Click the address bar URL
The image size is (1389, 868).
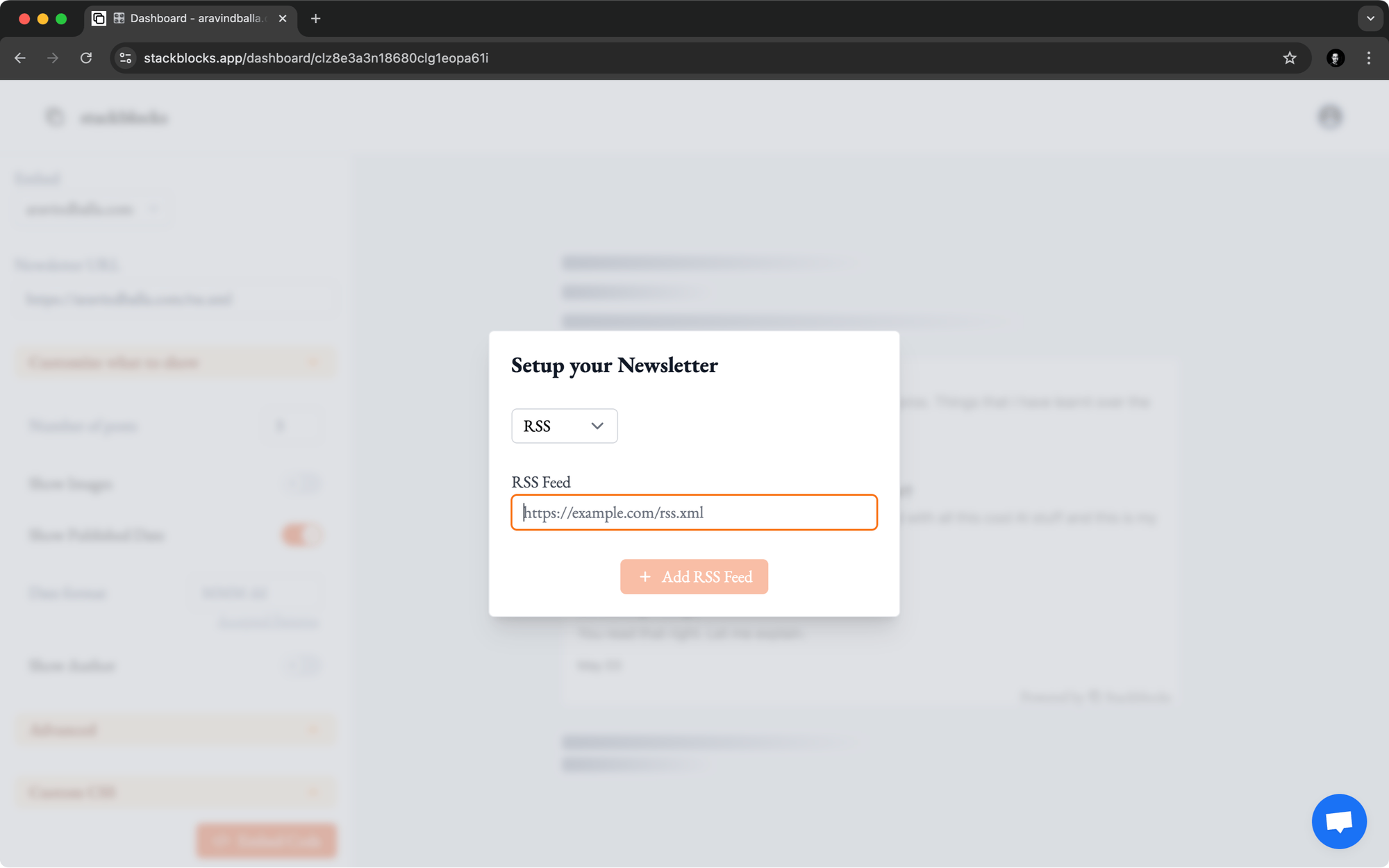click(316, 58)
